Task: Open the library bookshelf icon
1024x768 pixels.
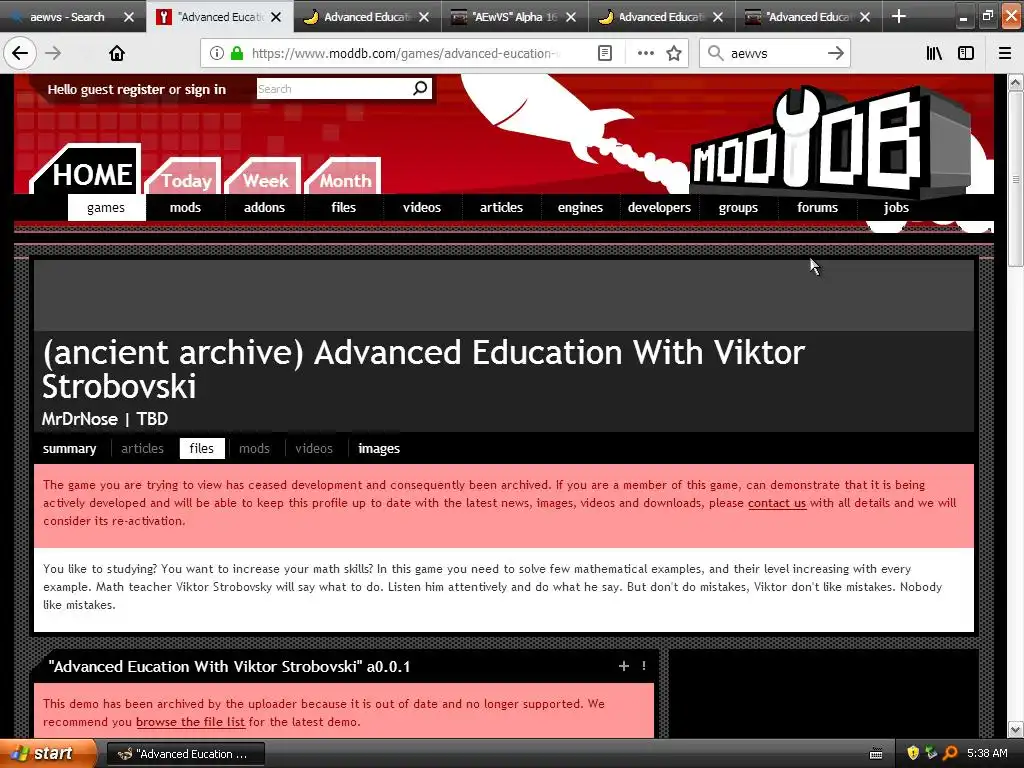Action: tap(934, 53)
